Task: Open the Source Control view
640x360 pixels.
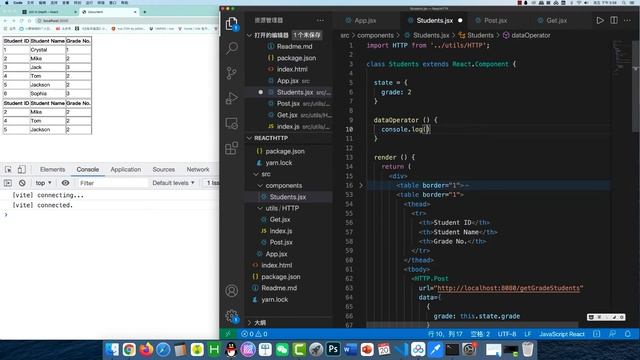Action: point(231,73)
